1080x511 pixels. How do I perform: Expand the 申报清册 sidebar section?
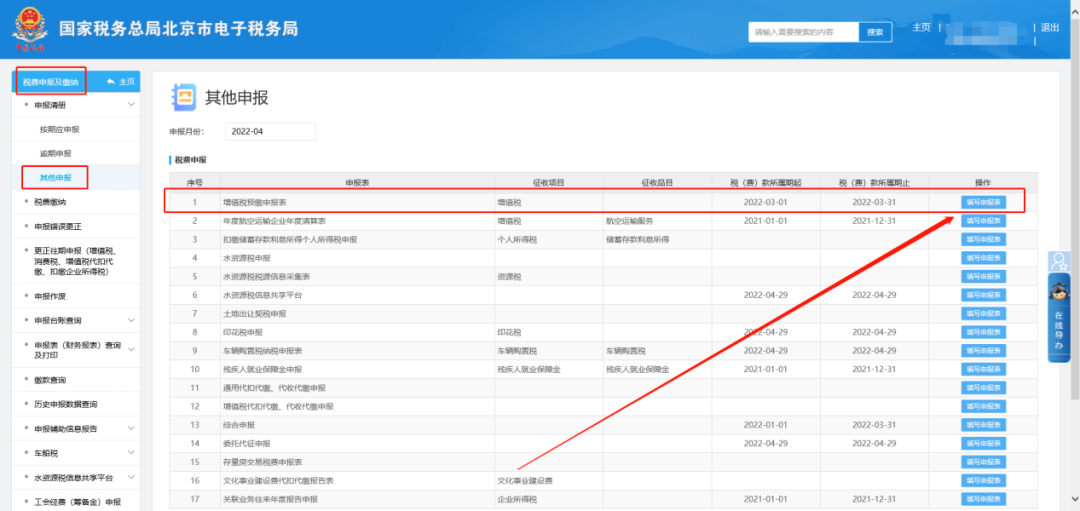[x=131, y=105]
